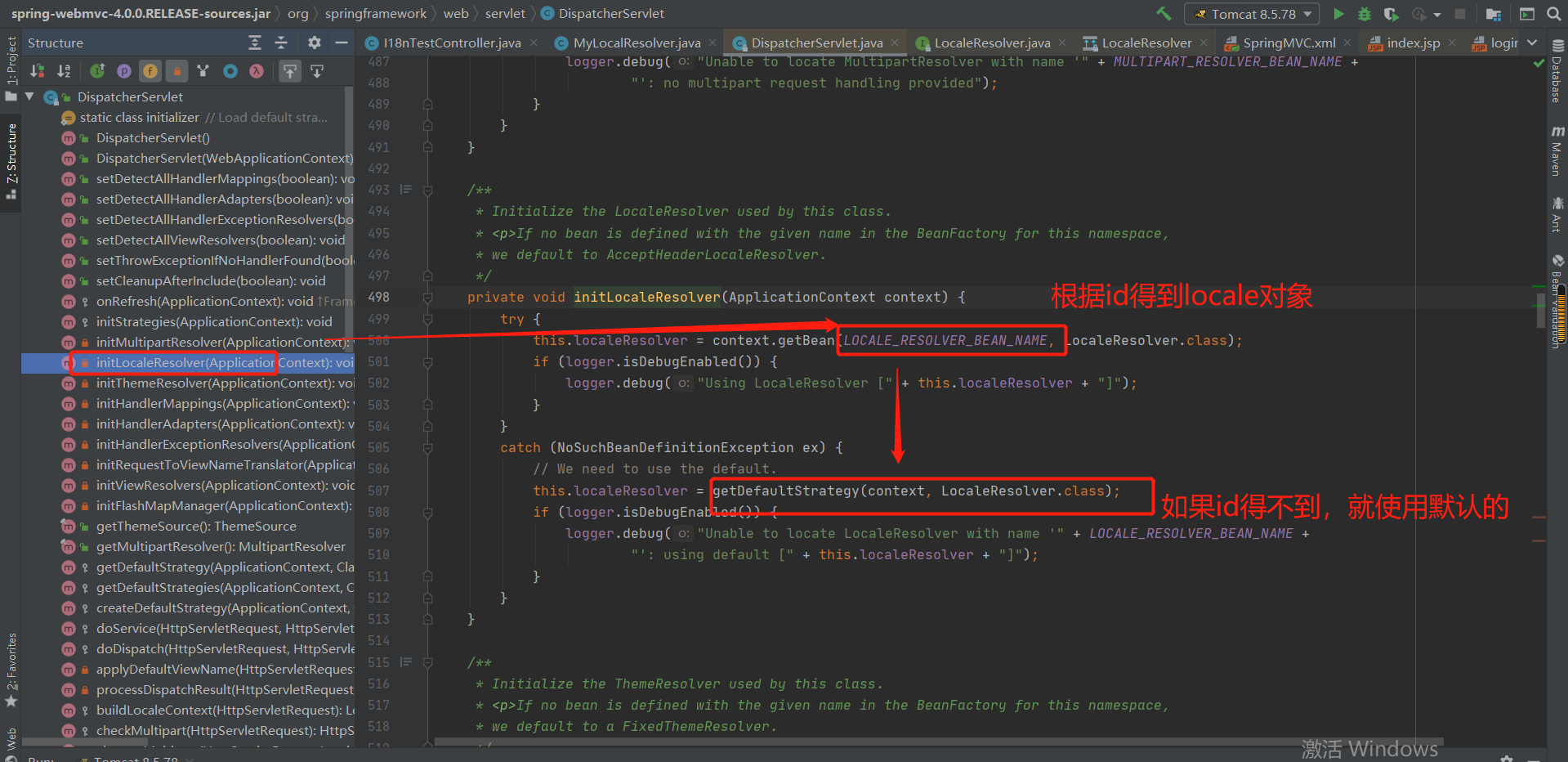Screen dimensions: 1568x762
Task: Select initLocaleResolver in Structure tree
Action: coord(188,363)
